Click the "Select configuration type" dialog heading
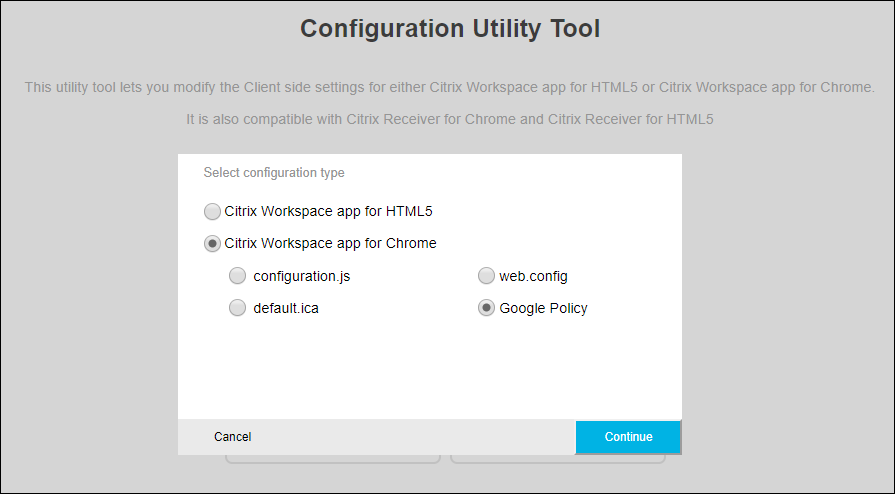The image size is (895, 494). point(274,173)
